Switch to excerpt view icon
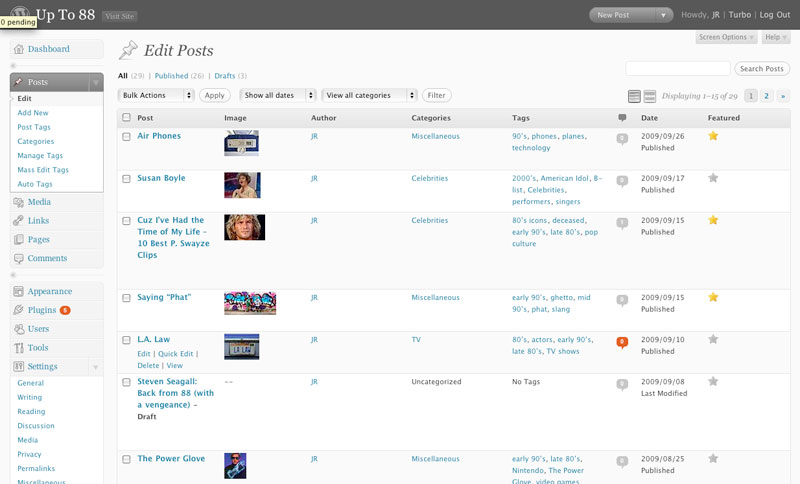 (x=649, y=96)
